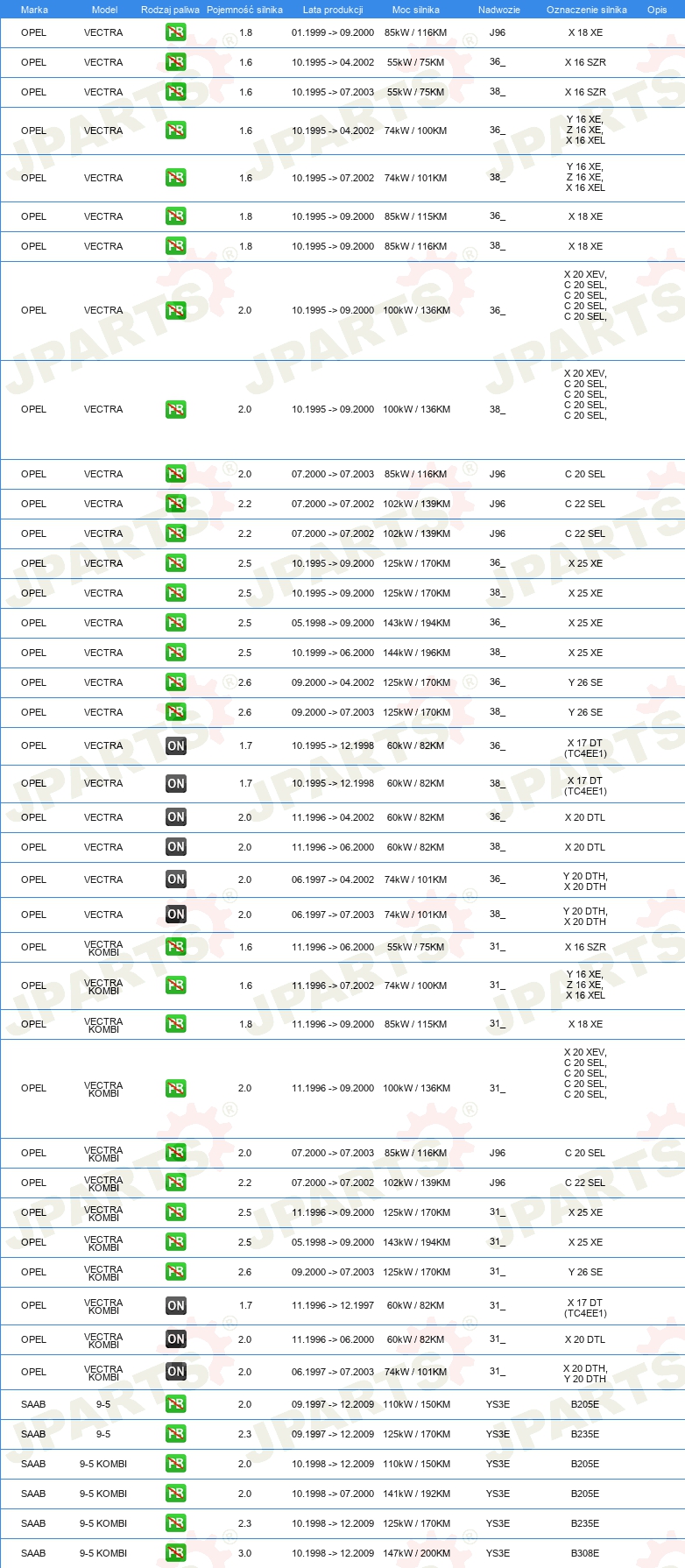685x1568 pixels.
Task: Click PB icon in Vectra 2.0 100kW 36_ row
Action: [x=176, y=310]
